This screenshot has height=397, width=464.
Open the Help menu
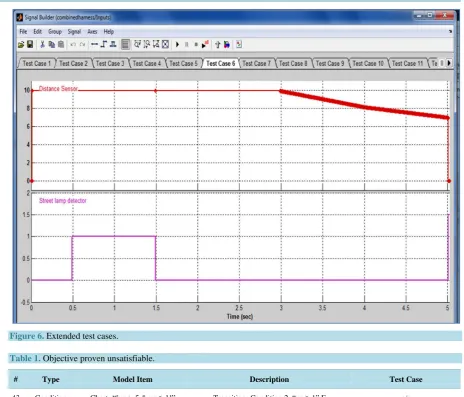109,32
